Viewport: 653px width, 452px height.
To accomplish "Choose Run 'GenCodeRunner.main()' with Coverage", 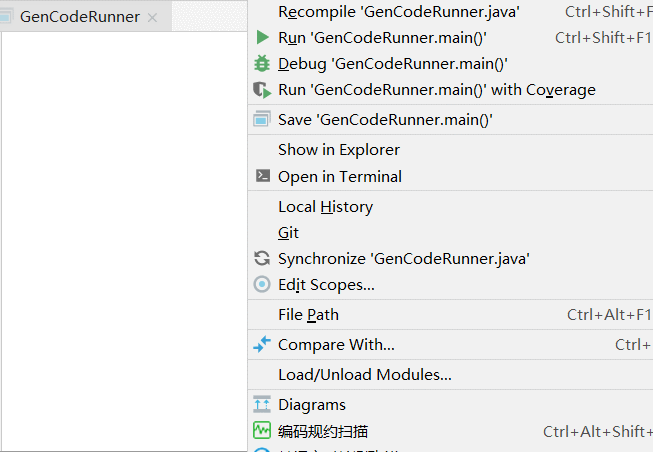I will [451, 90].
